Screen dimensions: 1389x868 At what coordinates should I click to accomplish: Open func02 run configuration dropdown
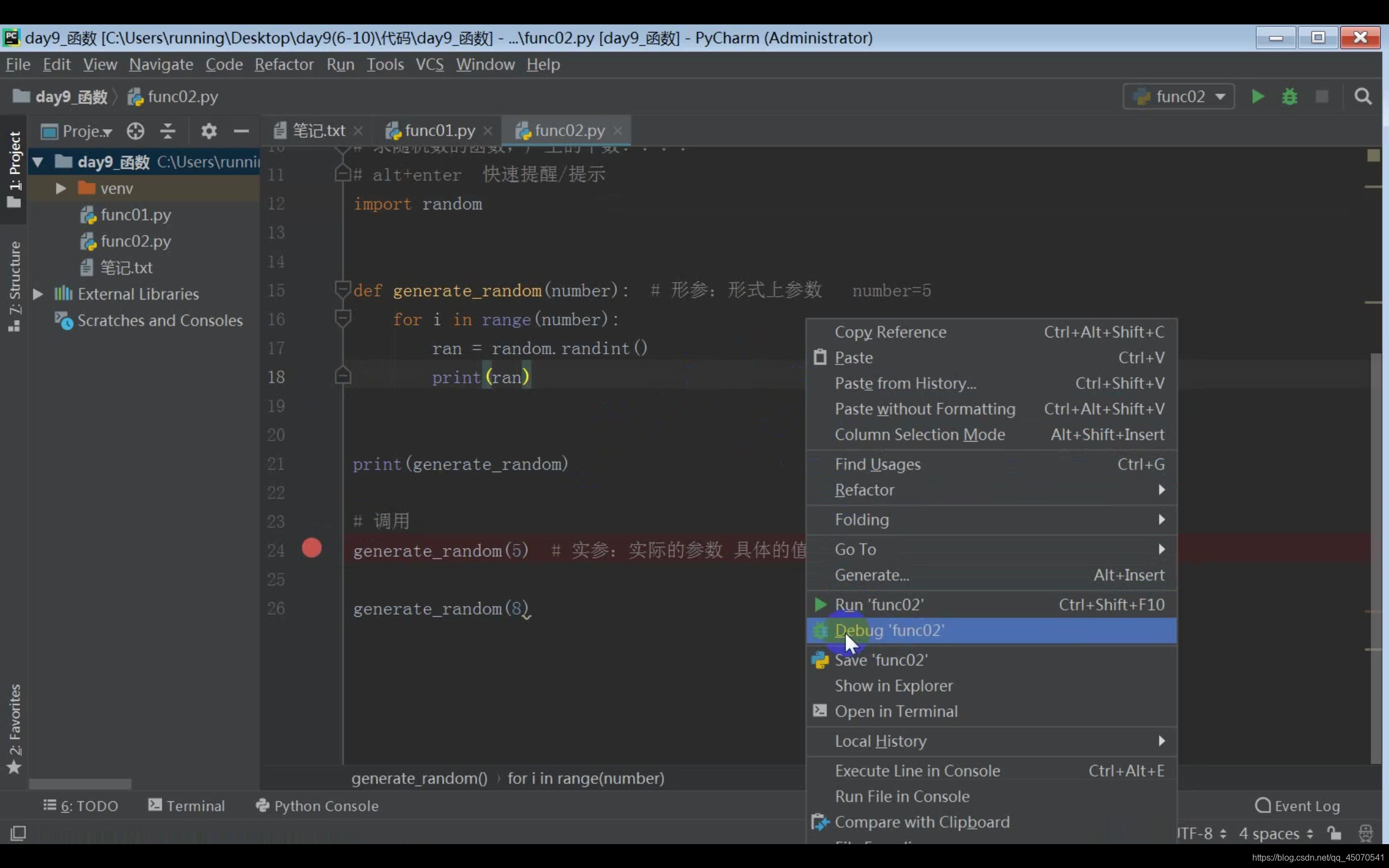point(1179,97)
